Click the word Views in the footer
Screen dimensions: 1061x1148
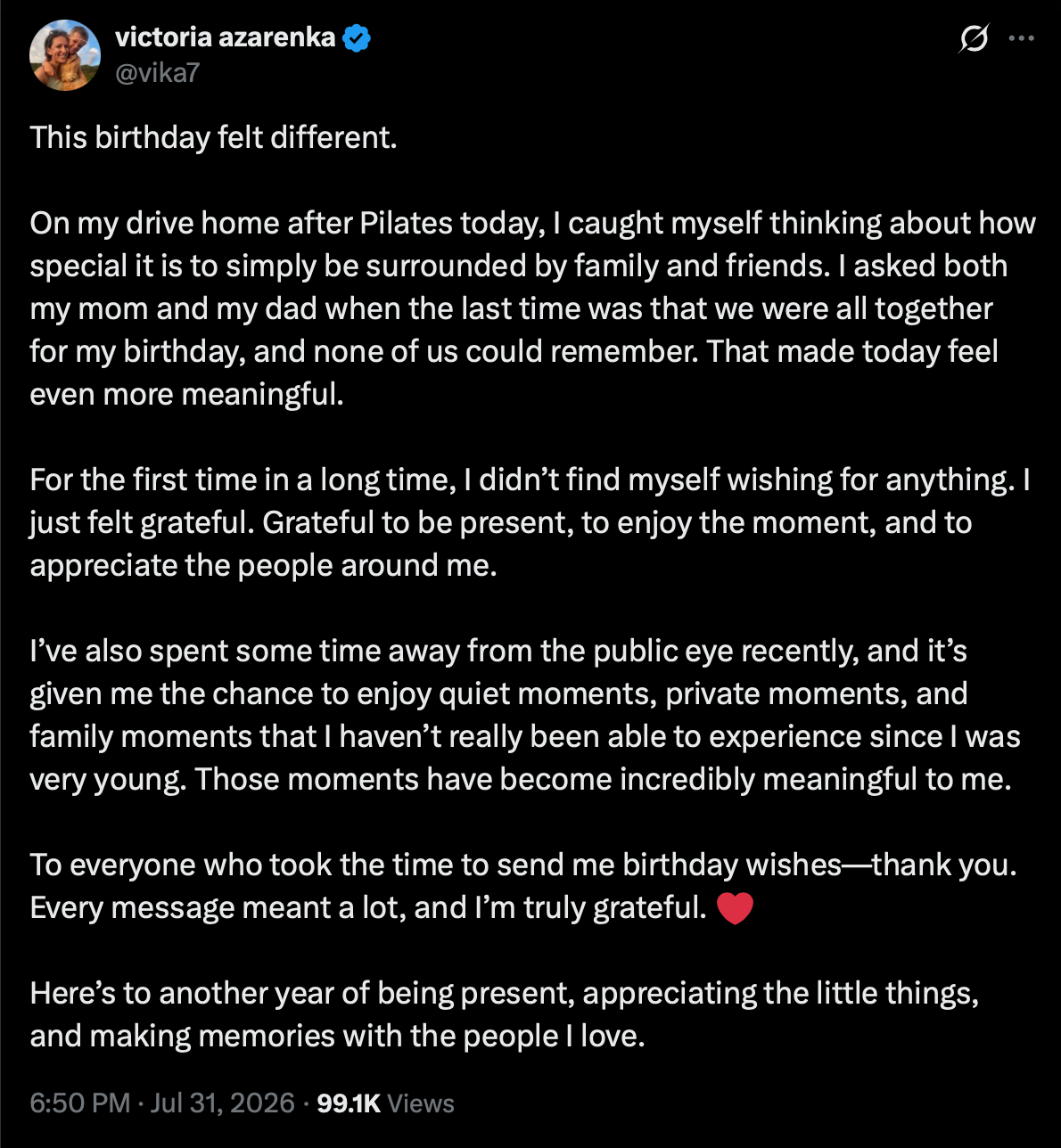[421, 1103]
